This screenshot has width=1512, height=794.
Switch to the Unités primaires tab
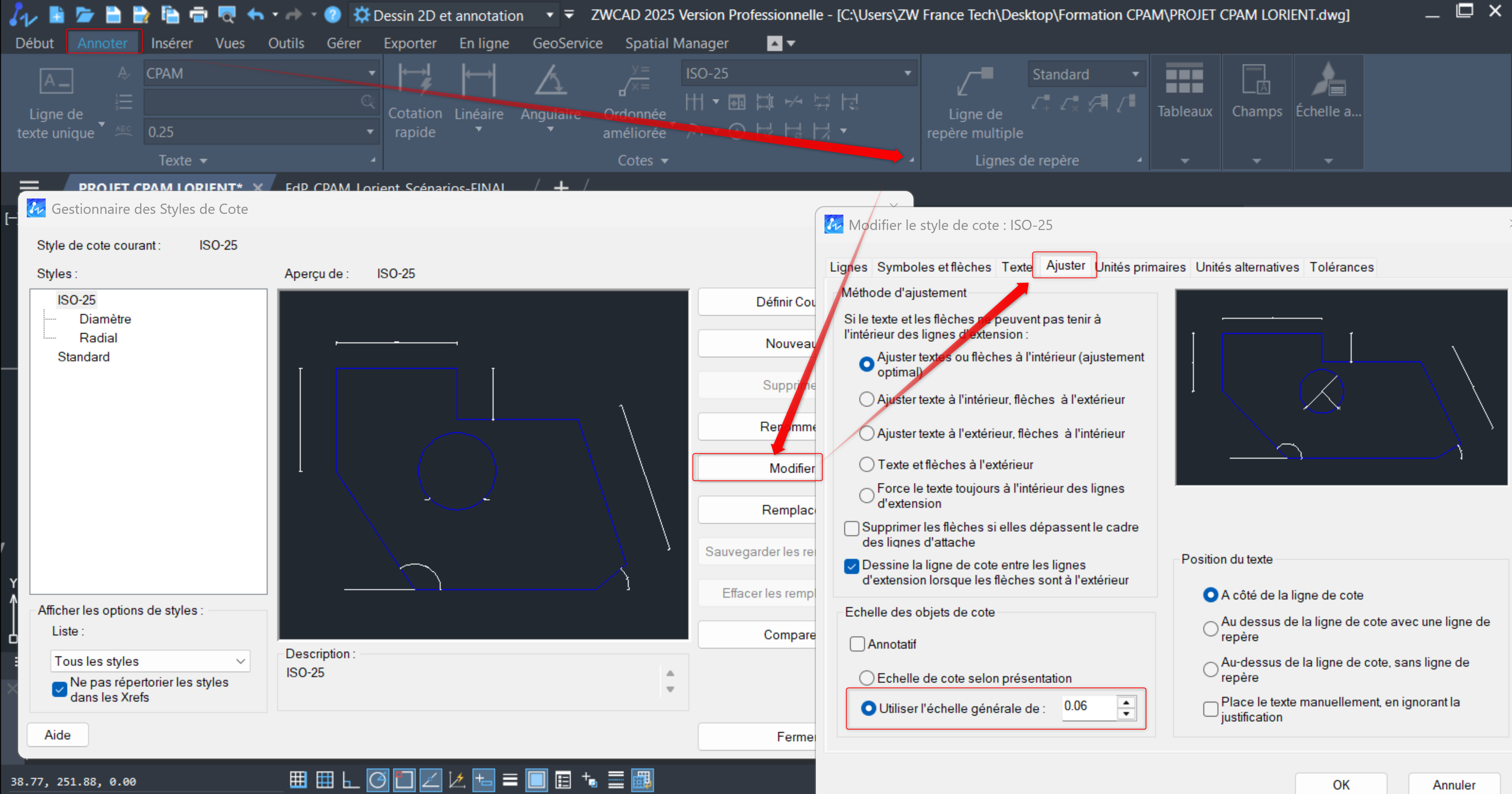pos(1140,267)
